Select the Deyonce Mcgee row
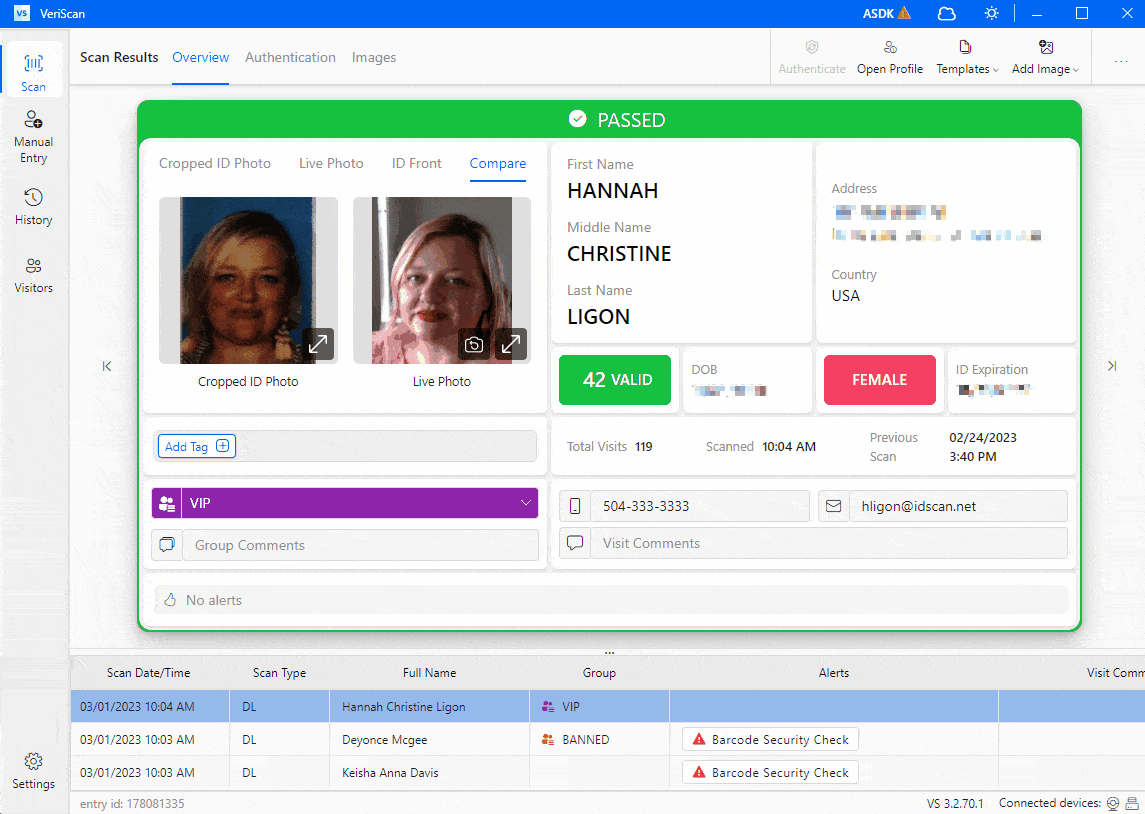1145x814 pixels. pyautogui.click(x=608, y=739)
